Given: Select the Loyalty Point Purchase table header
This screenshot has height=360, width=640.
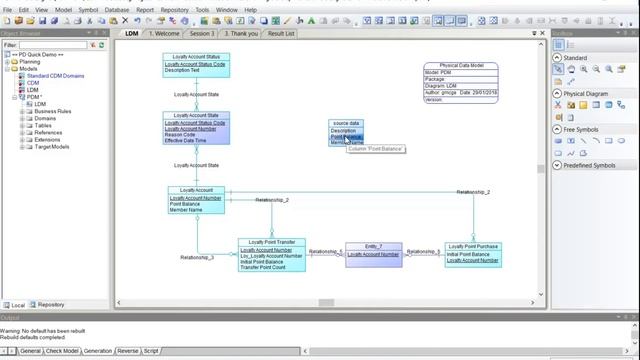Looking at the screenshot, I should tap(473, 247).
